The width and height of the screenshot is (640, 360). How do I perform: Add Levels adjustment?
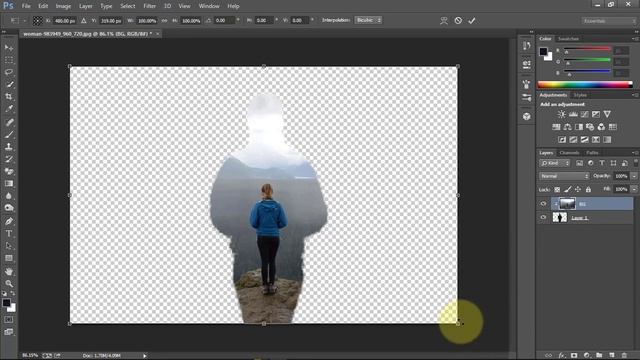[573, 114]
